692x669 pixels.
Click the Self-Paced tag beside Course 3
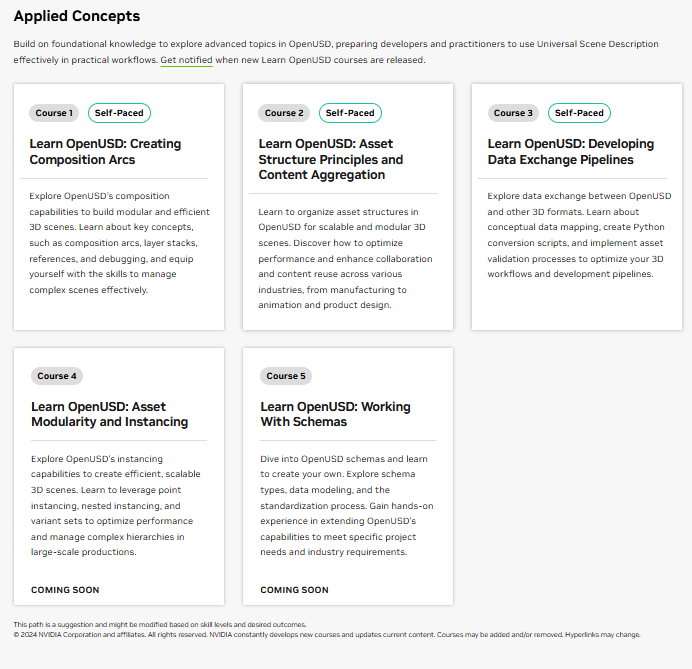579,113
